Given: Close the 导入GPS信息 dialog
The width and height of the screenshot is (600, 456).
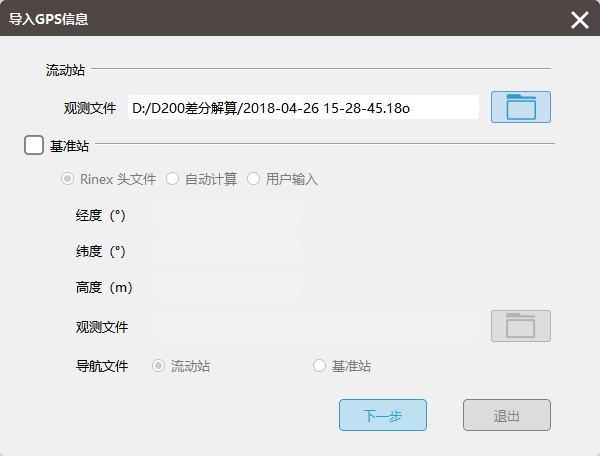Looking at the screenshot, I should (x=579, y=19).
